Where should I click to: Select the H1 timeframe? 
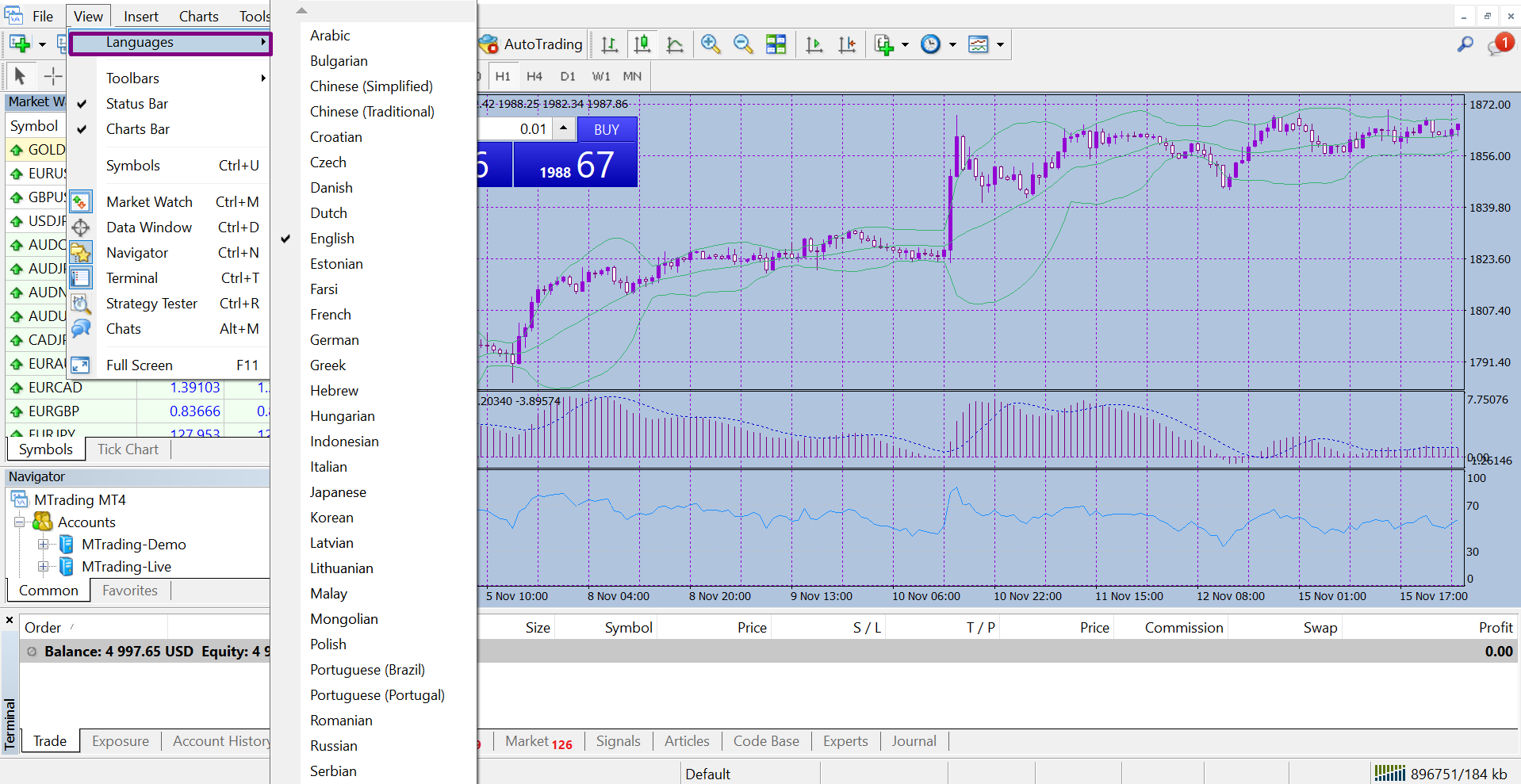pyautogui.click(x=503, y=77)
